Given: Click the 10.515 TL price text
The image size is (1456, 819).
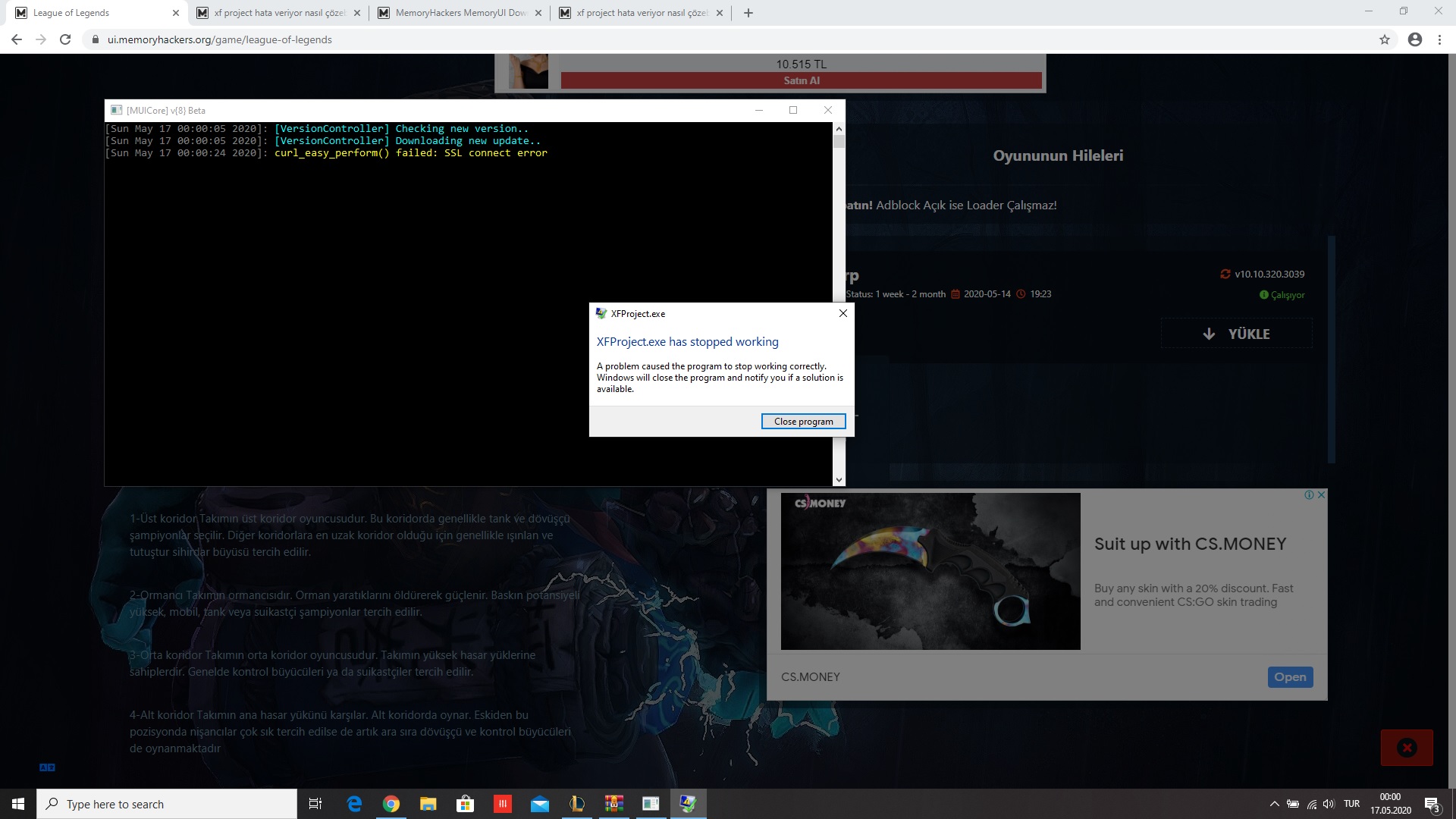Looking at the screenshot, I should pyautogui.click(x=801, y=64).
